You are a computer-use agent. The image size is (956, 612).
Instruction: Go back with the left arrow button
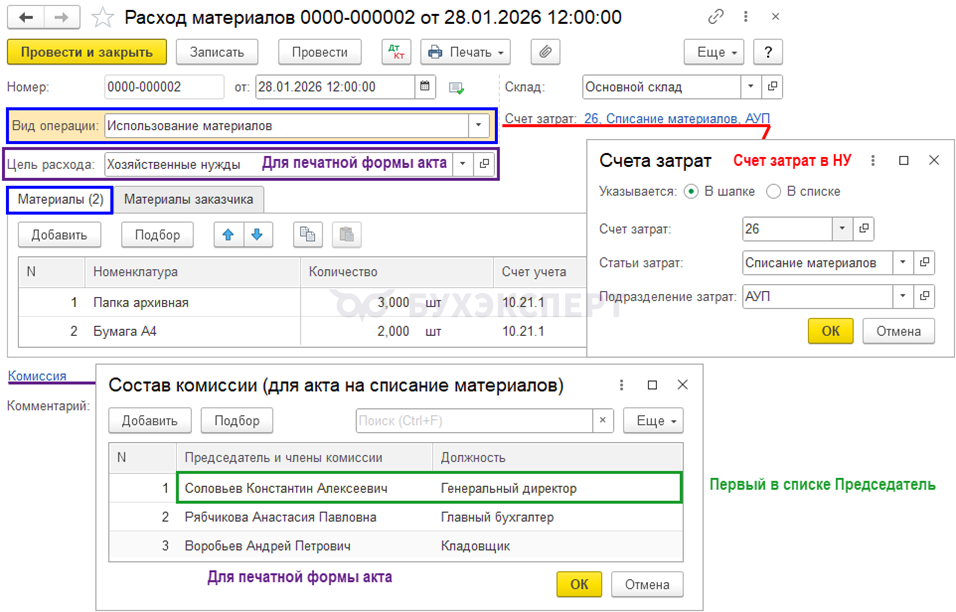click(x=26, y=18)
